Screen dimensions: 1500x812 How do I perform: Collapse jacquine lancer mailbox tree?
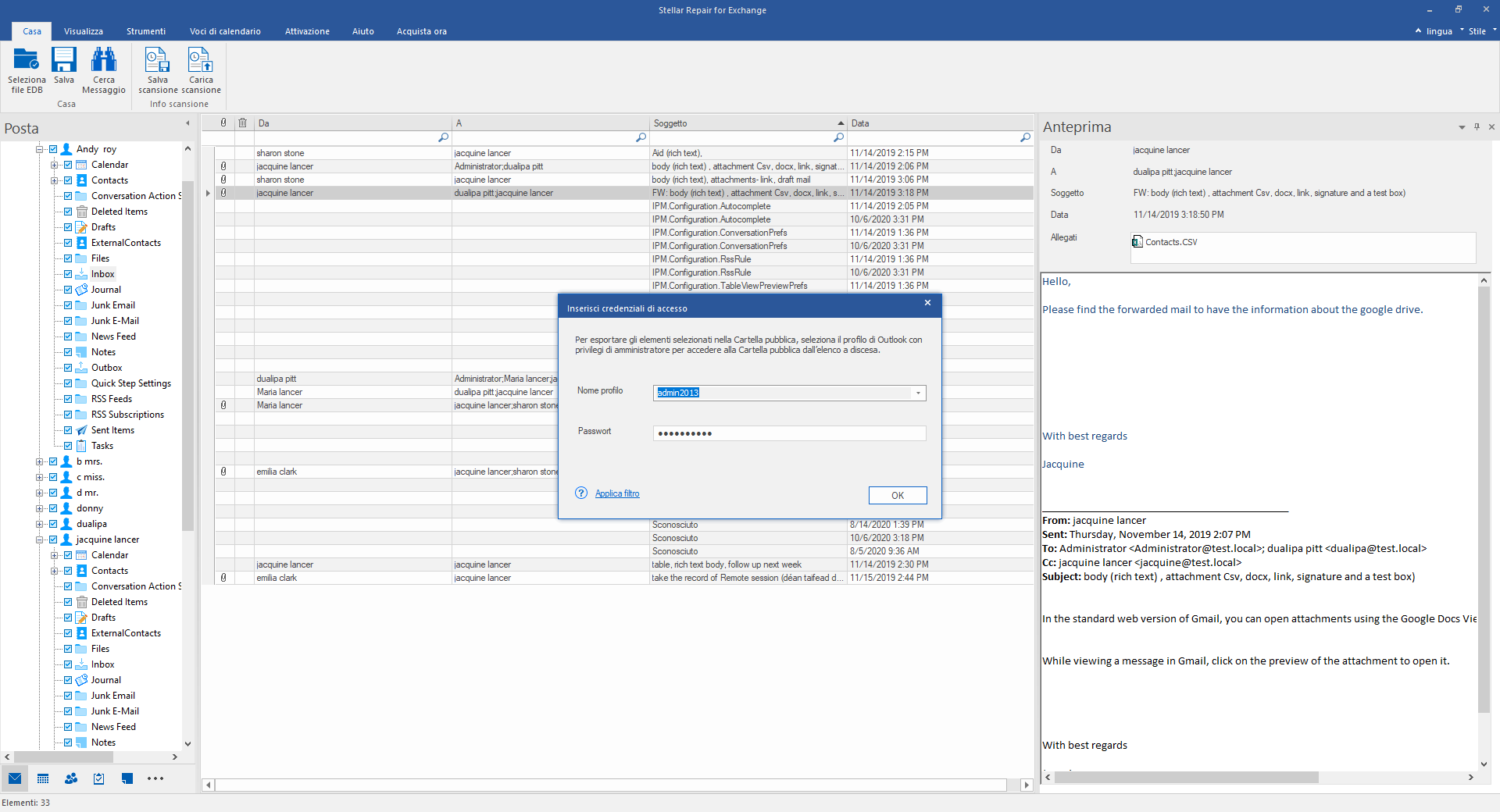(39, 540)
